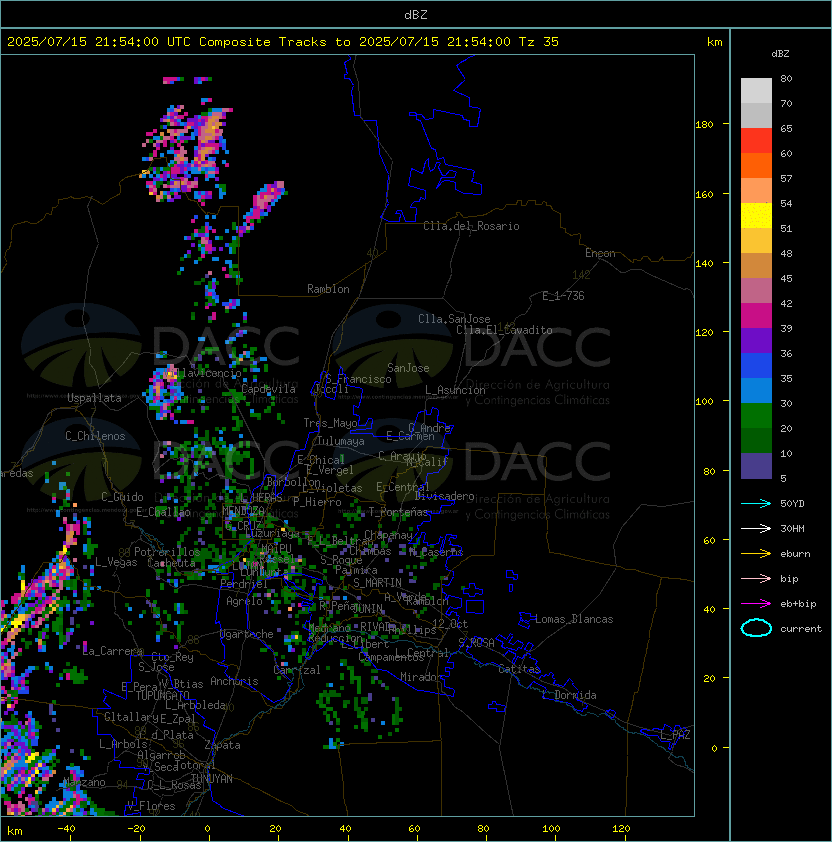Click the pink bip arrow icon
Viewport: 832px width, 842px height.
[756, 578]
